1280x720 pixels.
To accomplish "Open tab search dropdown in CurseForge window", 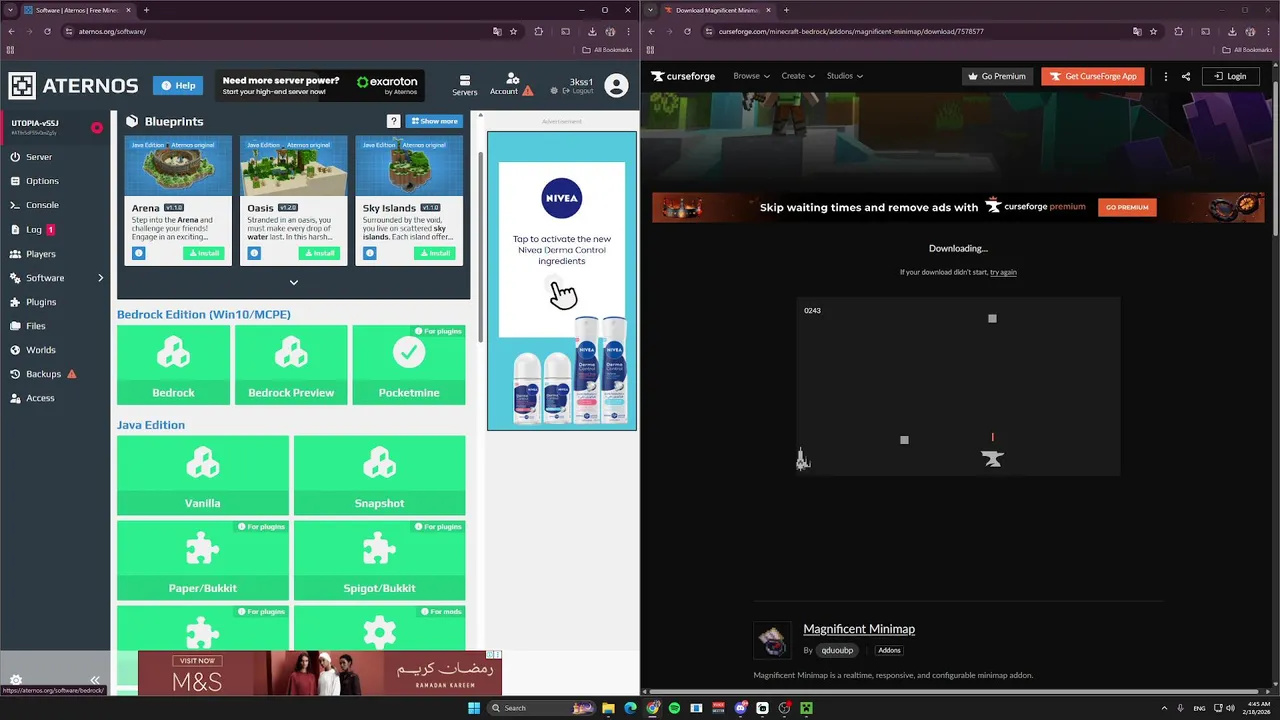I will [651, 10].
